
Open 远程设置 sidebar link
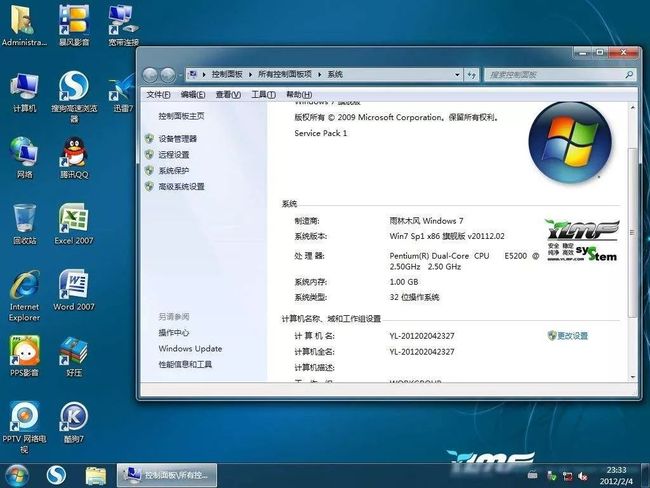click(x=174, y=155)
